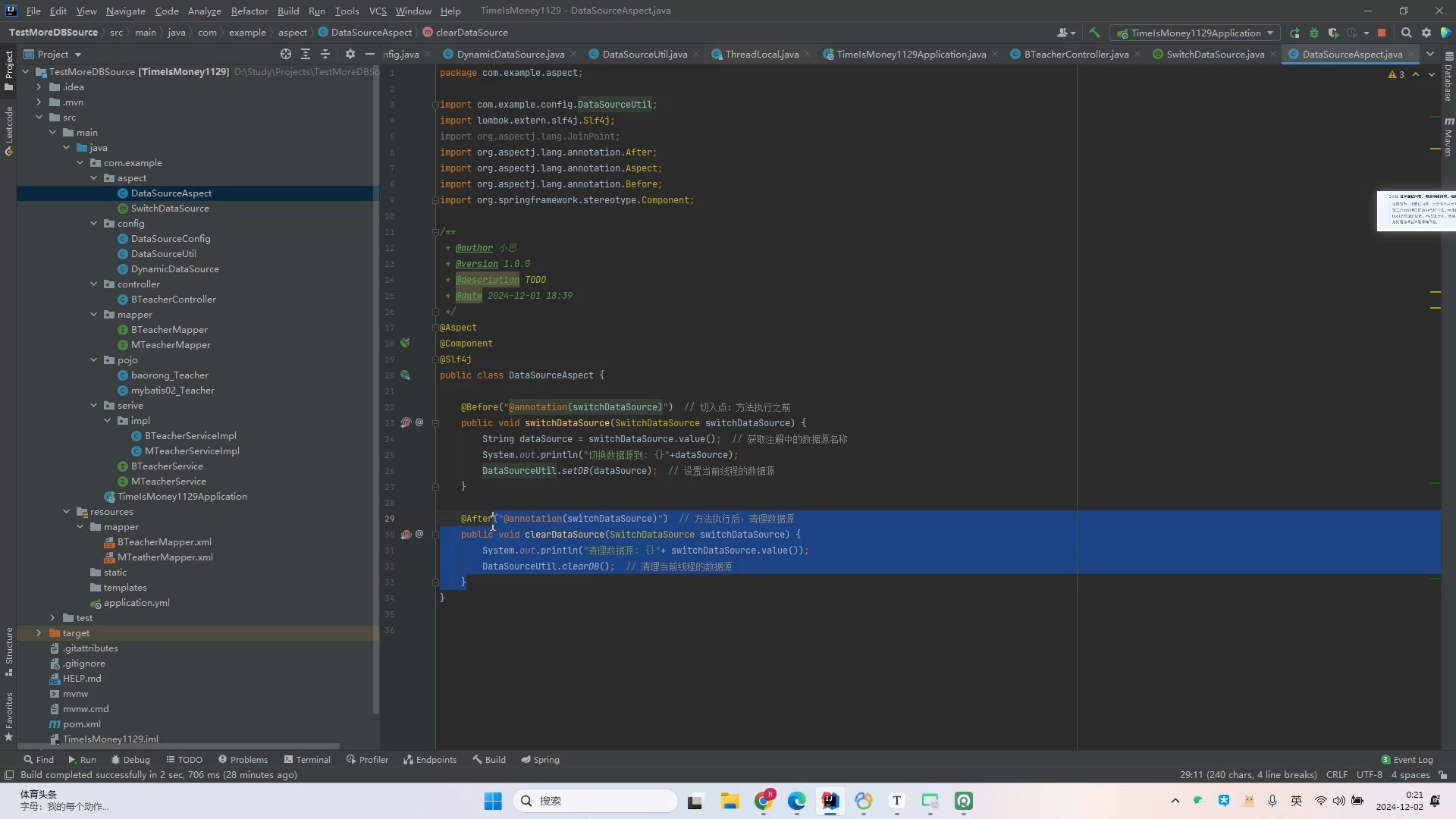Click the clearDataSource breadcrumb
The height and width of the screenshot is (819, 1456).
pyautogui.click(x=472, y=33)
